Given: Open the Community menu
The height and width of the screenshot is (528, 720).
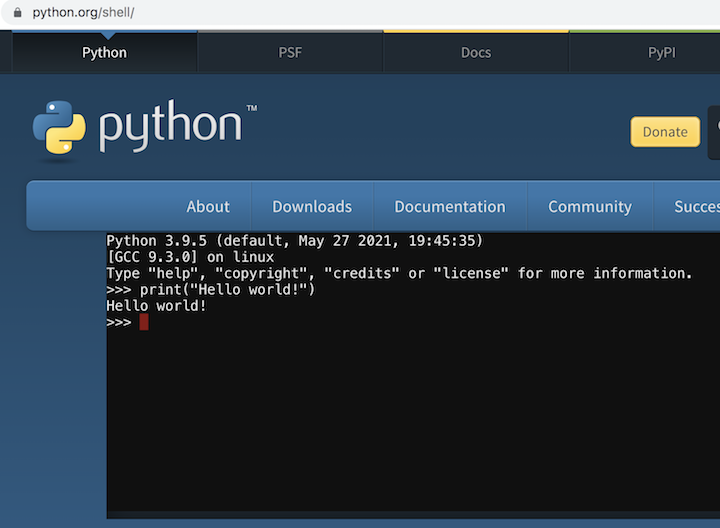Looking at the screenshot, I should (590, 207).
